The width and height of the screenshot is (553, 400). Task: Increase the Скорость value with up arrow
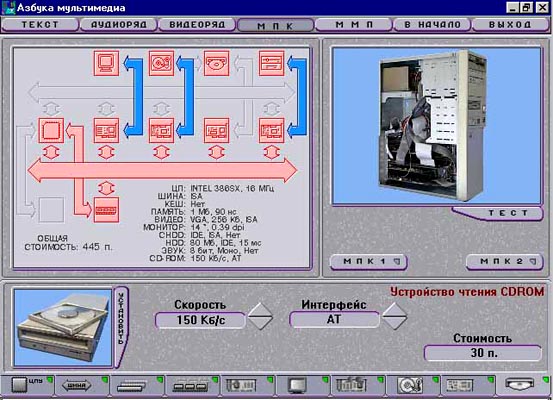point(260,309)
